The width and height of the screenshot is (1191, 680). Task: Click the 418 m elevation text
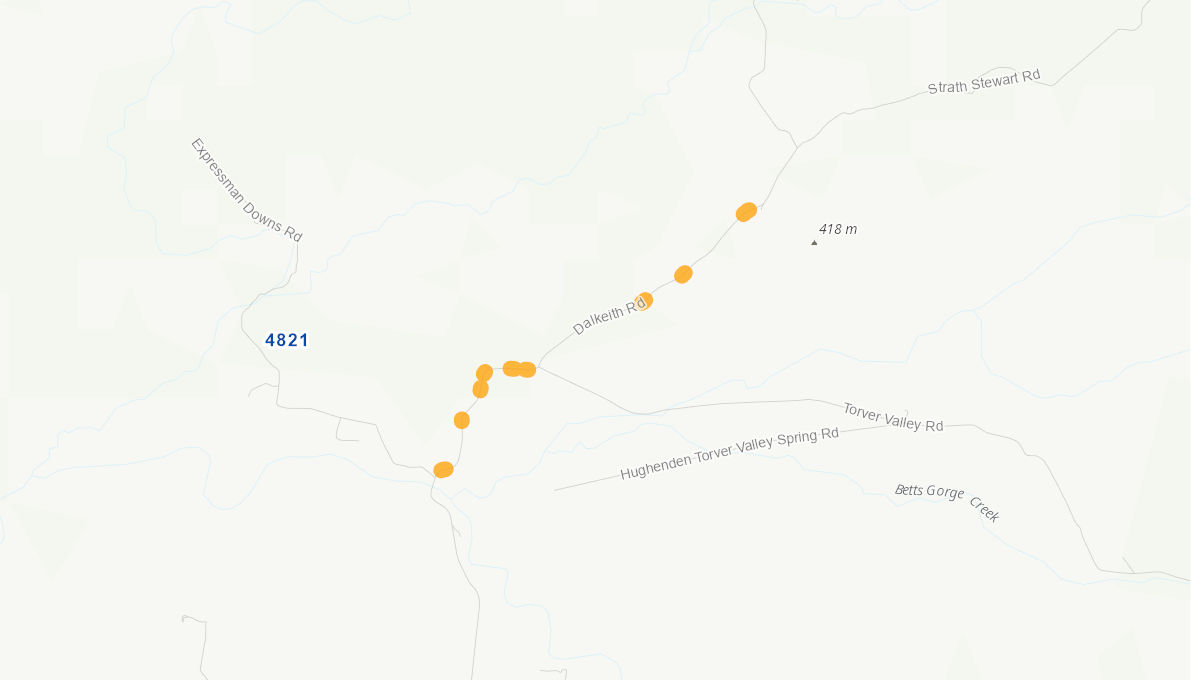click(838, 229)
